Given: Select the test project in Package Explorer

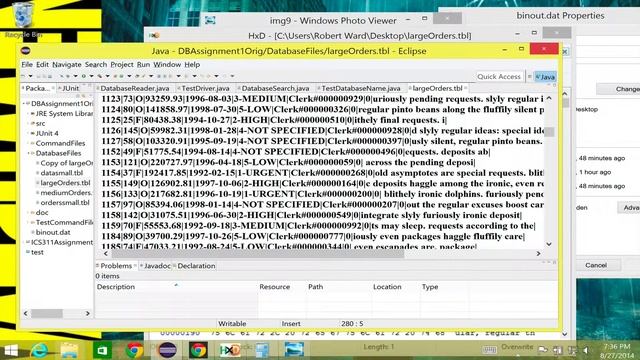Looking at the screenshot, I should pos(37,252).
